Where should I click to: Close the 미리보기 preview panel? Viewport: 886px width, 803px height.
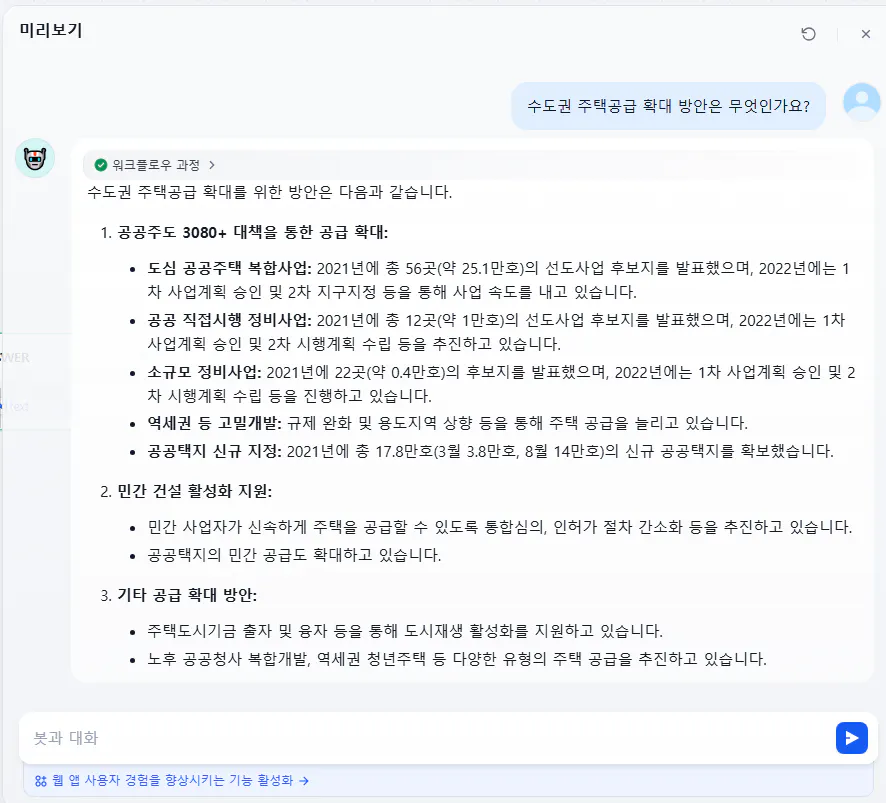(x=866, y=34)
